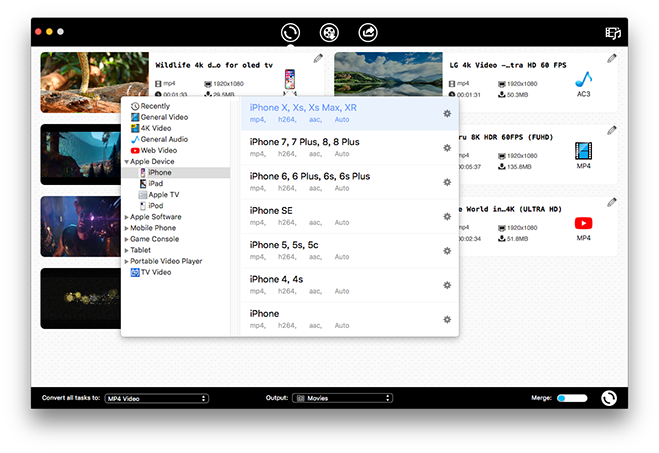659x453 pixels.
Task: Select General Video category
Action: (159, 117)
